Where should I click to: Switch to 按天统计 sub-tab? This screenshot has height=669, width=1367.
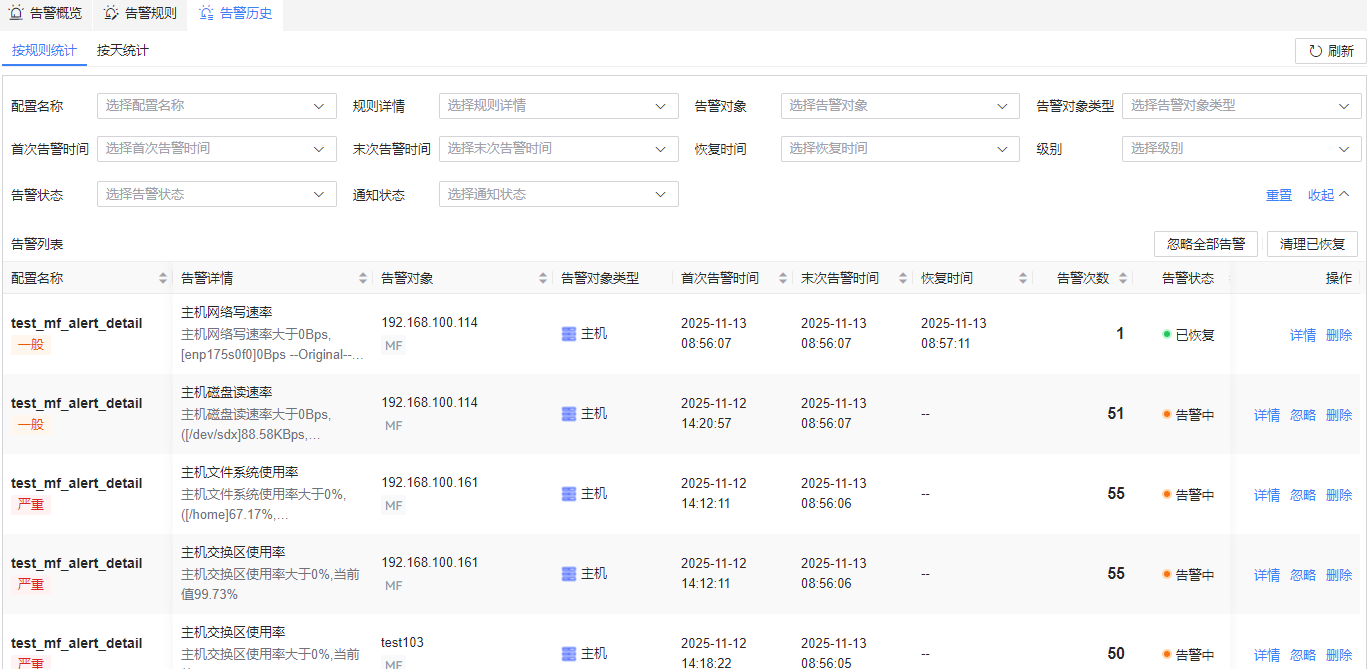(x=123, y=50)
